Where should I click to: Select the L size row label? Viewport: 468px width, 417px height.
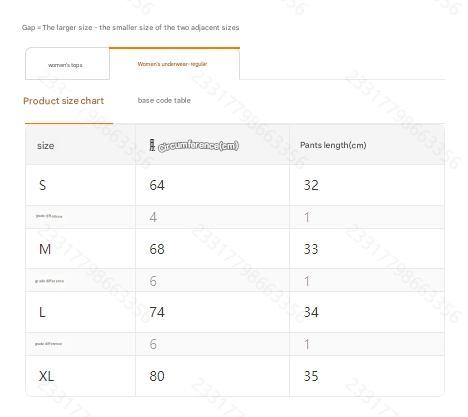(42, 312)
